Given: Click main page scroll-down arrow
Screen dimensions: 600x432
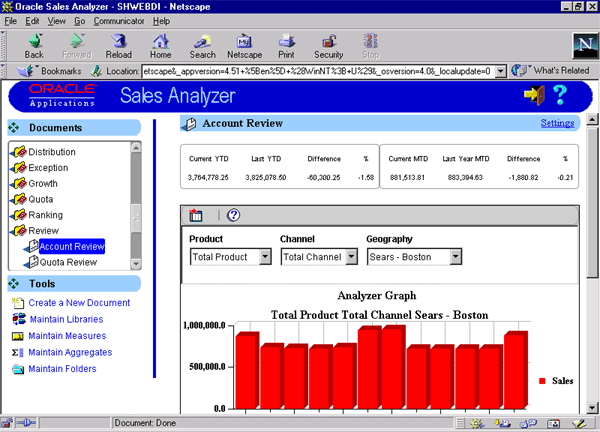Looking at the screenshot, I should 592,408.
